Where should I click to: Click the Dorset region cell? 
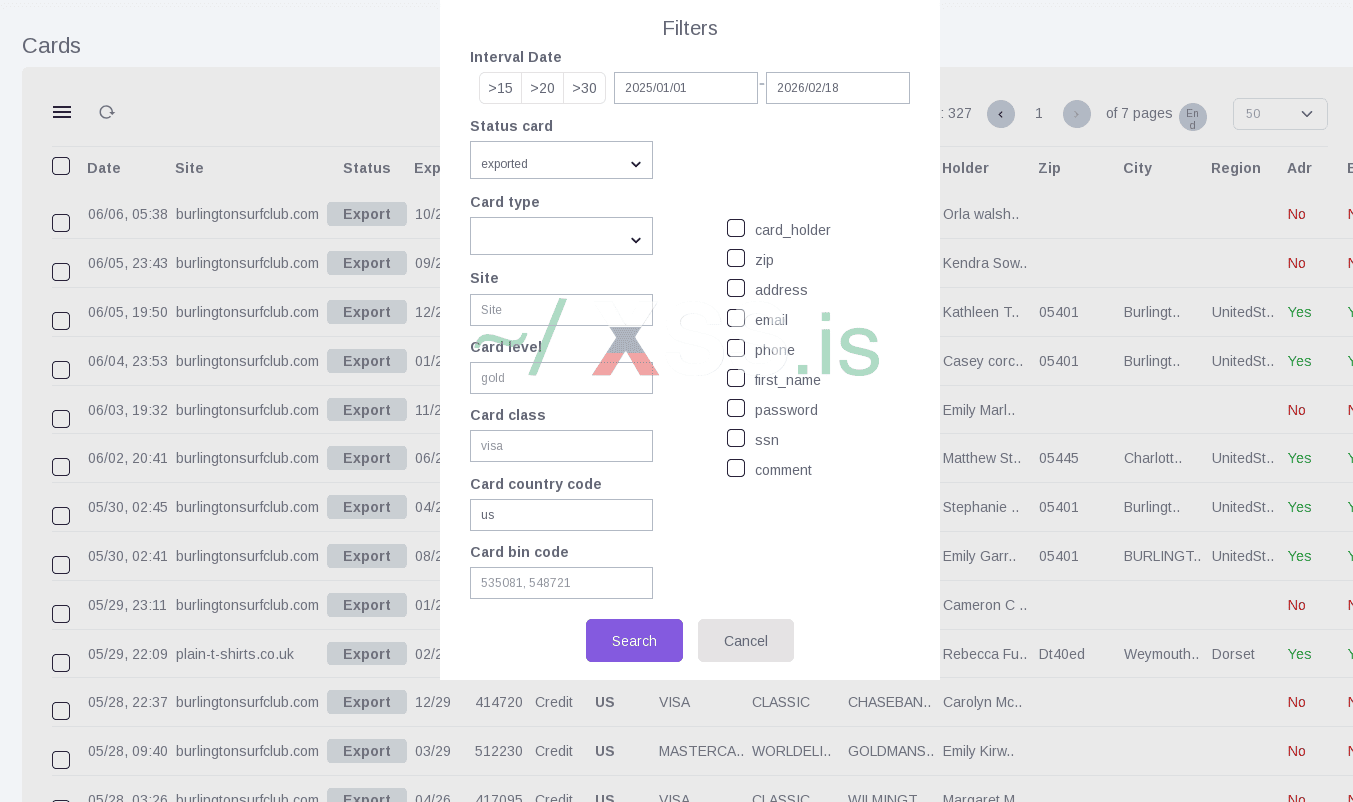(1233, 654)
